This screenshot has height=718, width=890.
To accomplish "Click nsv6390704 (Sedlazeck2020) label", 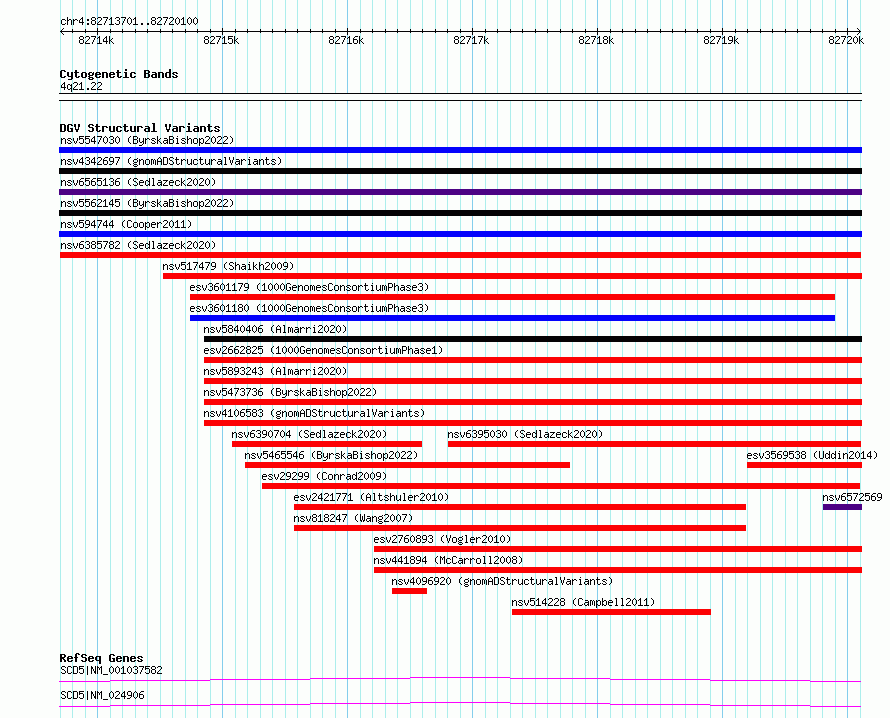I will 309,434.
